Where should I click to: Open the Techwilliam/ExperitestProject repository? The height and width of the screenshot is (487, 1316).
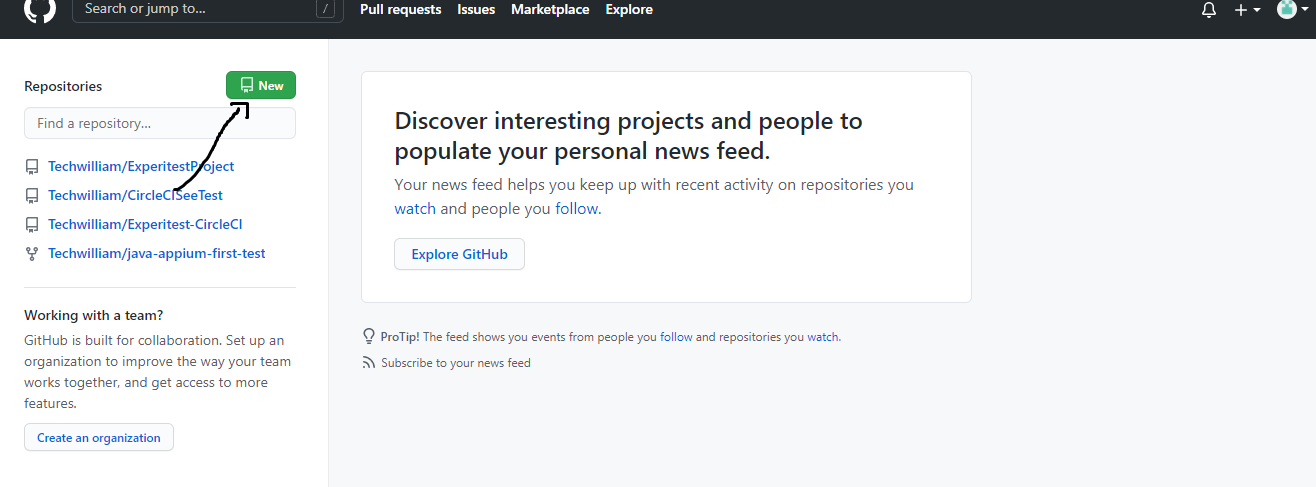[x=141, y=167]
